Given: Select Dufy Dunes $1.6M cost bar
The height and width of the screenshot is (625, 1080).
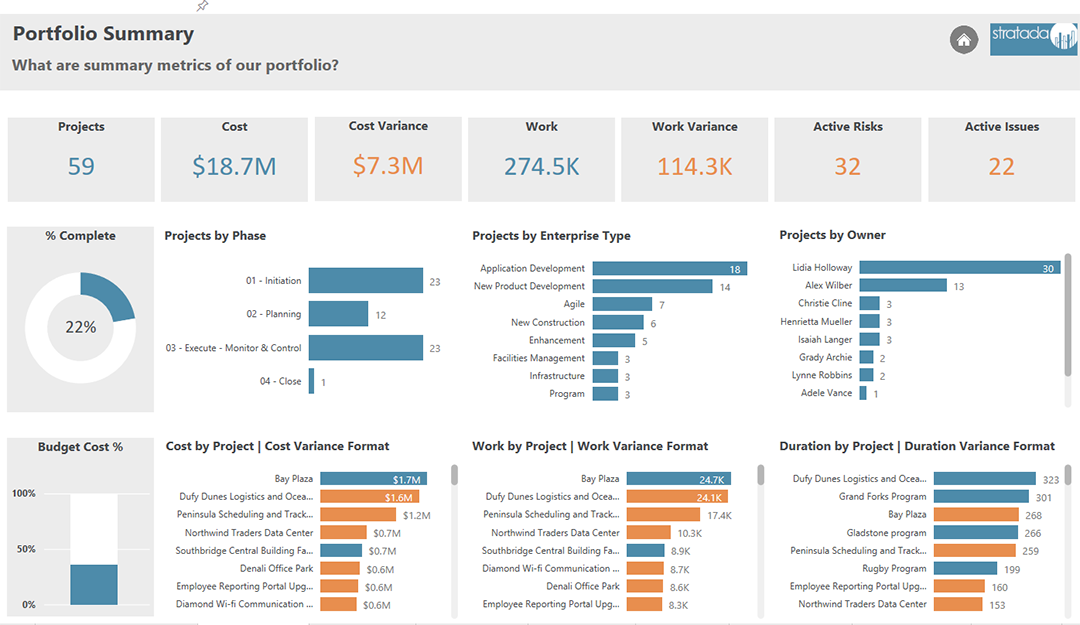Looking at the screenshot, I should [x=369, y=496].
